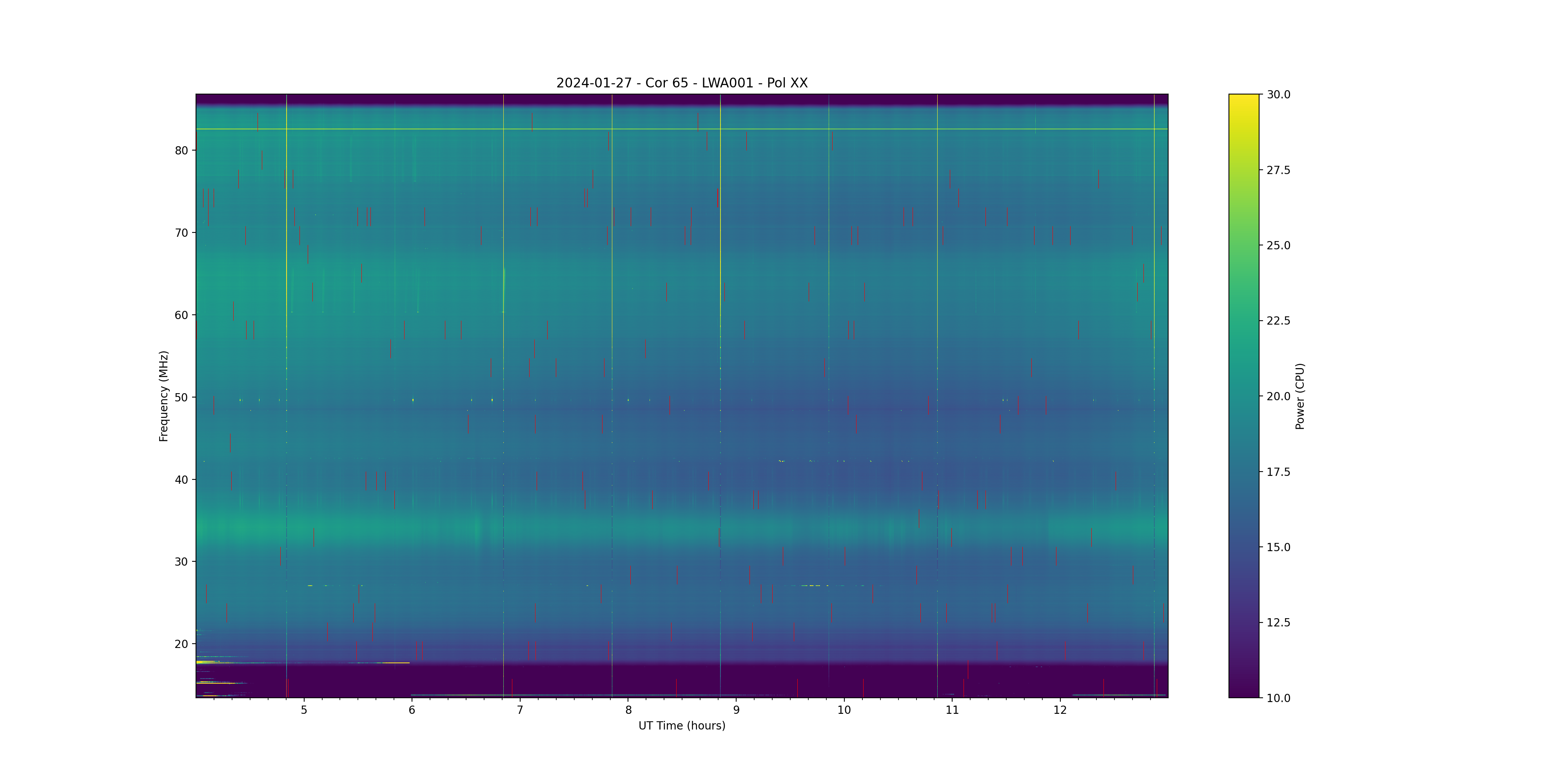Click the x-axis tick label 7
1568x784 pixels.
(x=520, y=710)
